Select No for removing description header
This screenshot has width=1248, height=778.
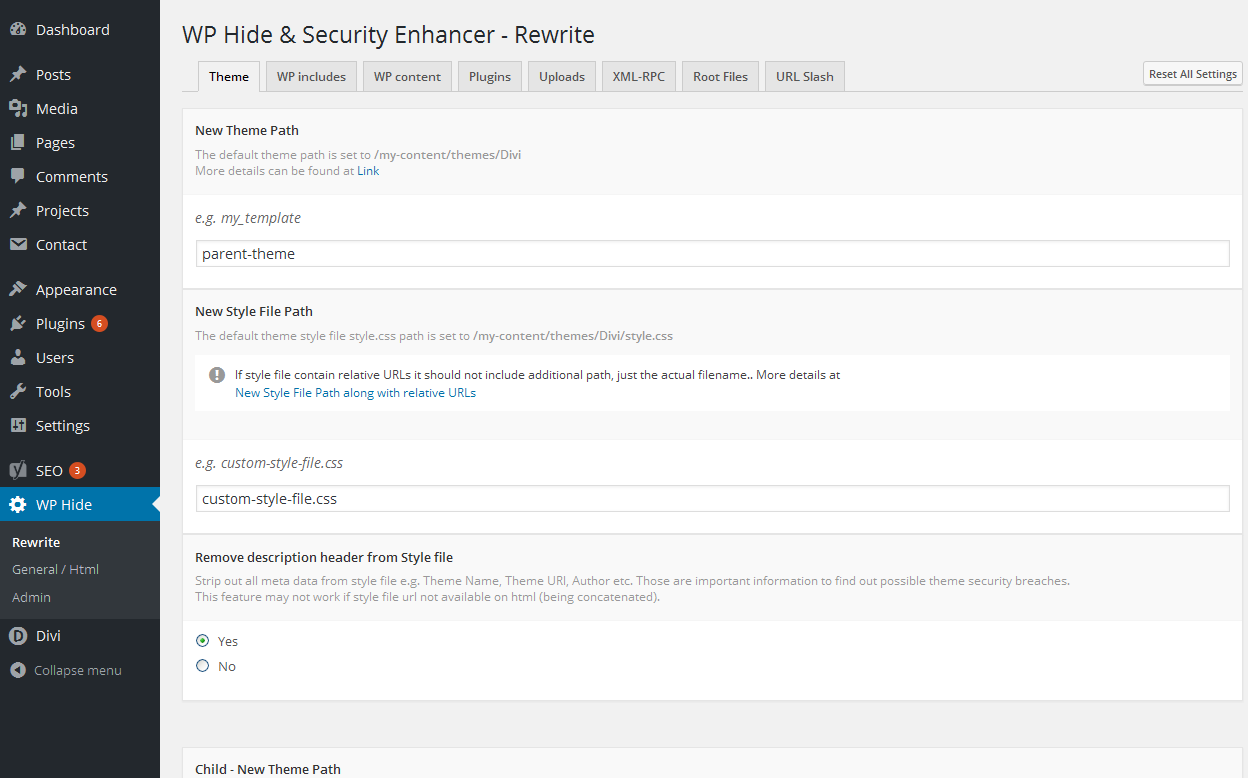coord(203,666)
